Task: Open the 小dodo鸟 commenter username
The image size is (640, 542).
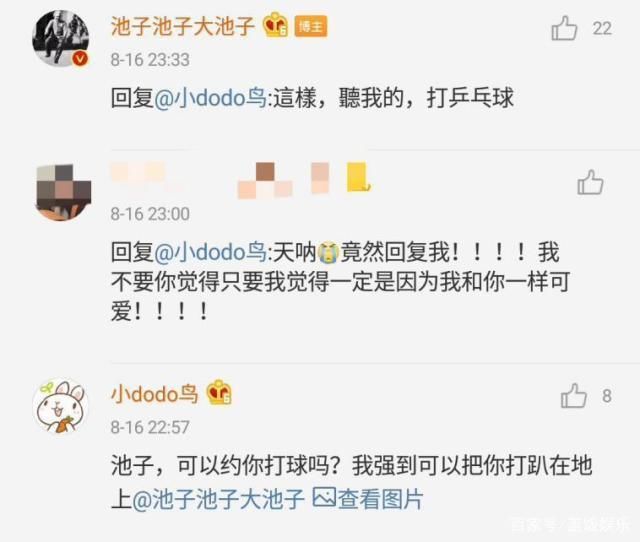Action: click(155, 394)
